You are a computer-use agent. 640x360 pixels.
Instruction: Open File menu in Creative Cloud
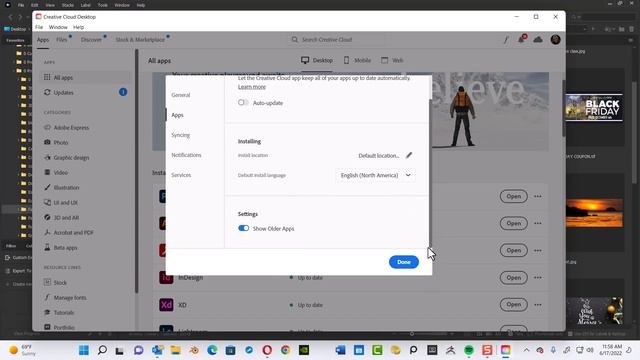pos(39,27)
